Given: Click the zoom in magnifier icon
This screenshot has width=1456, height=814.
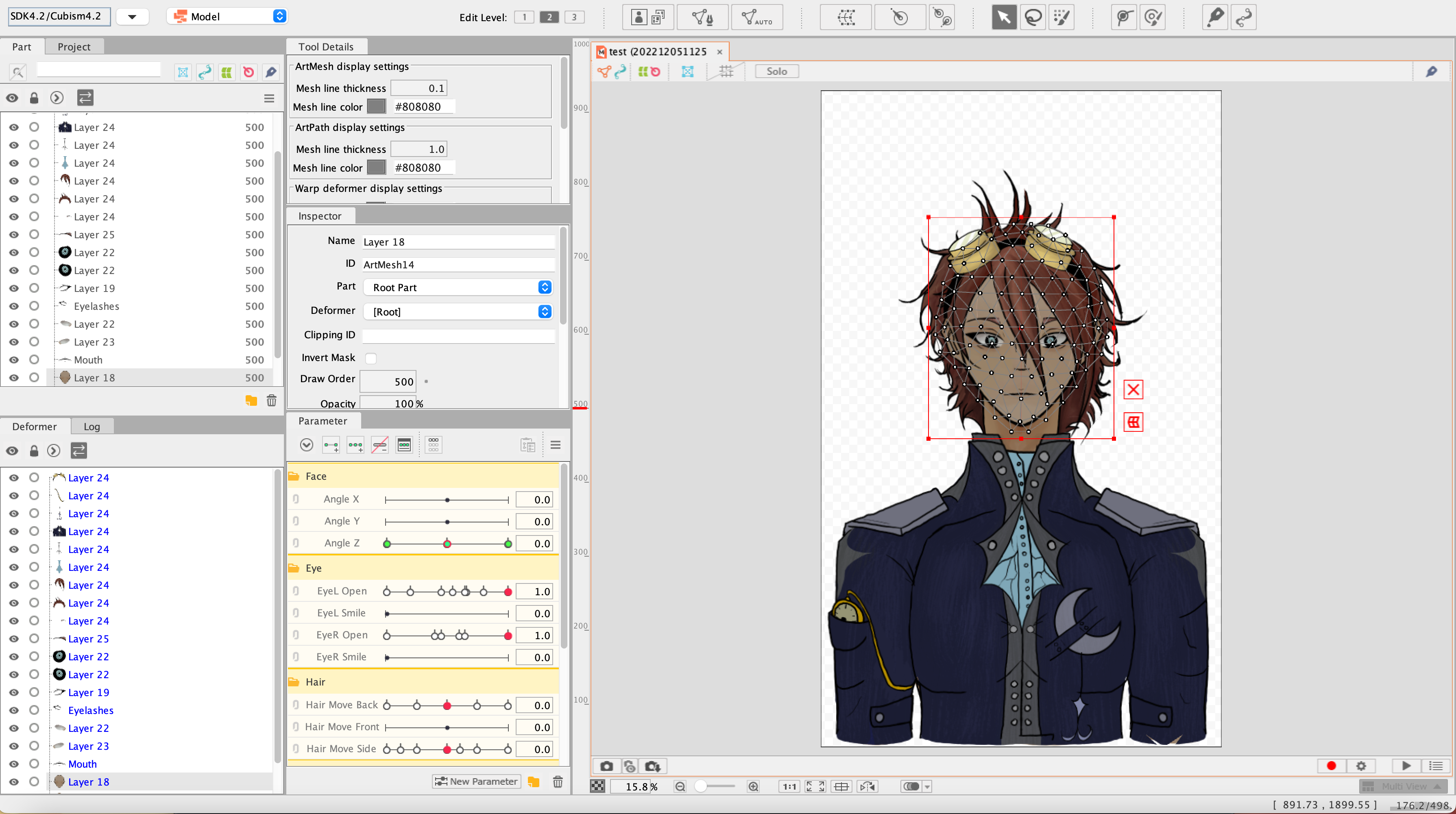Looking at the screenshot, I should (x=753, y=786).
